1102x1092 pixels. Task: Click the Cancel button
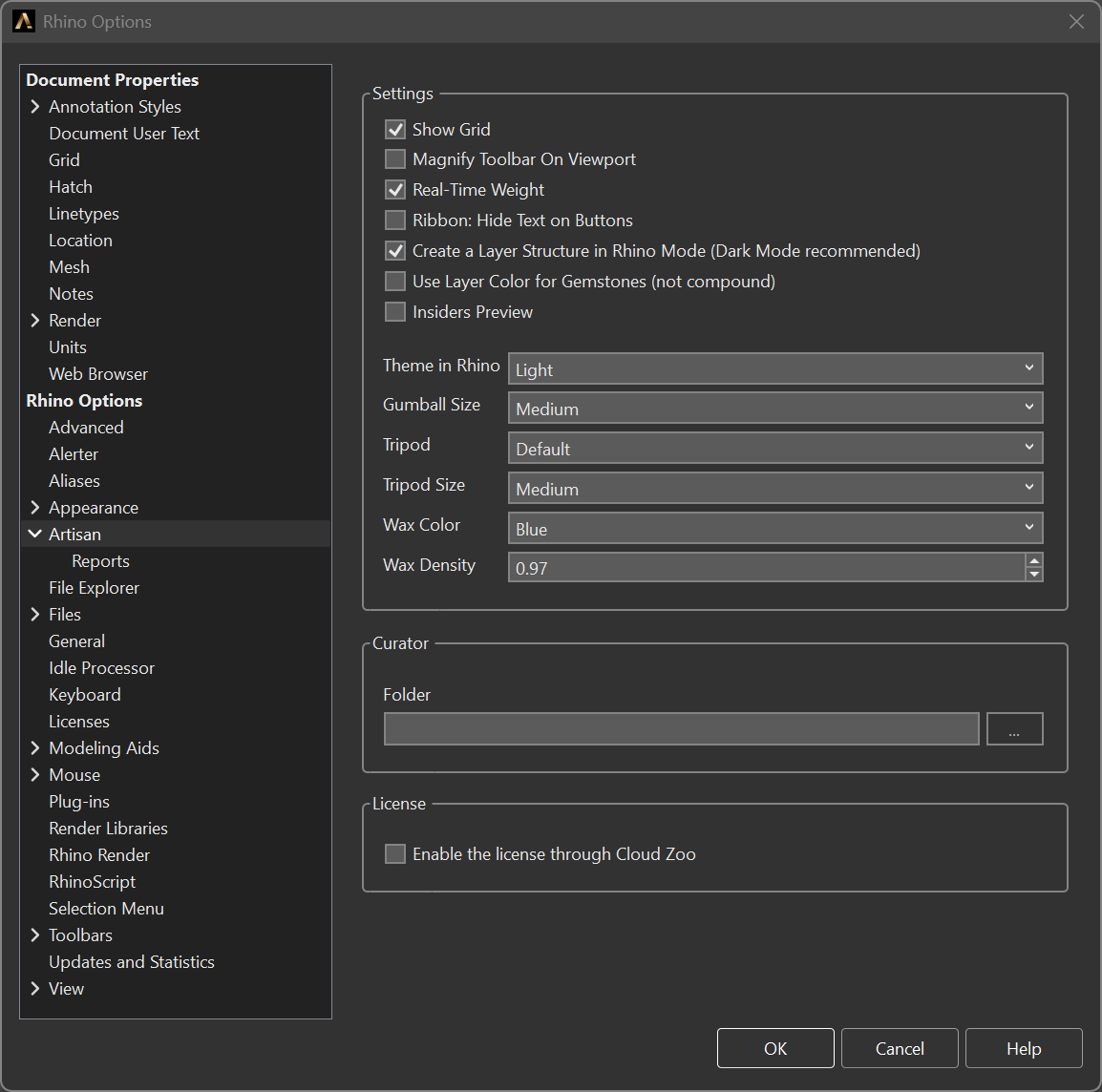tap(900, 1048)
